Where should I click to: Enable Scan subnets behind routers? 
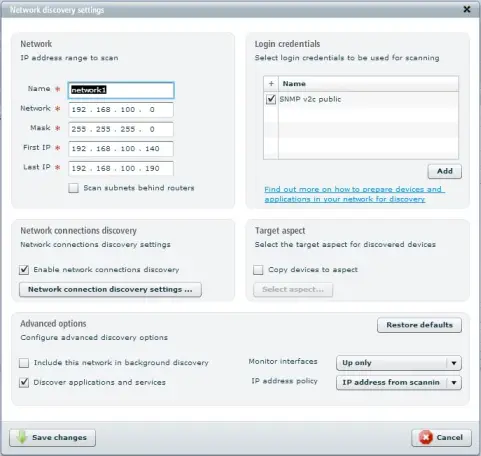(x=73, y=188)
